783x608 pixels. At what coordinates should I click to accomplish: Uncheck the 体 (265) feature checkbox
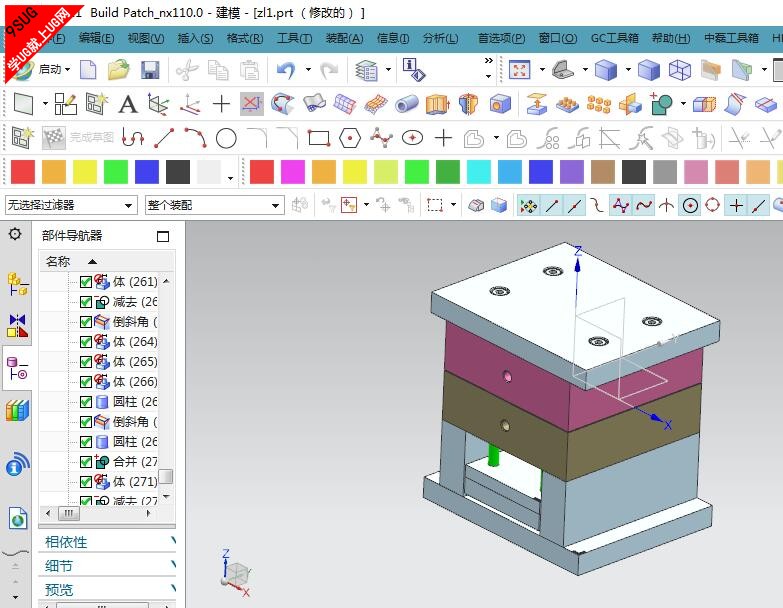pos(85,362)
